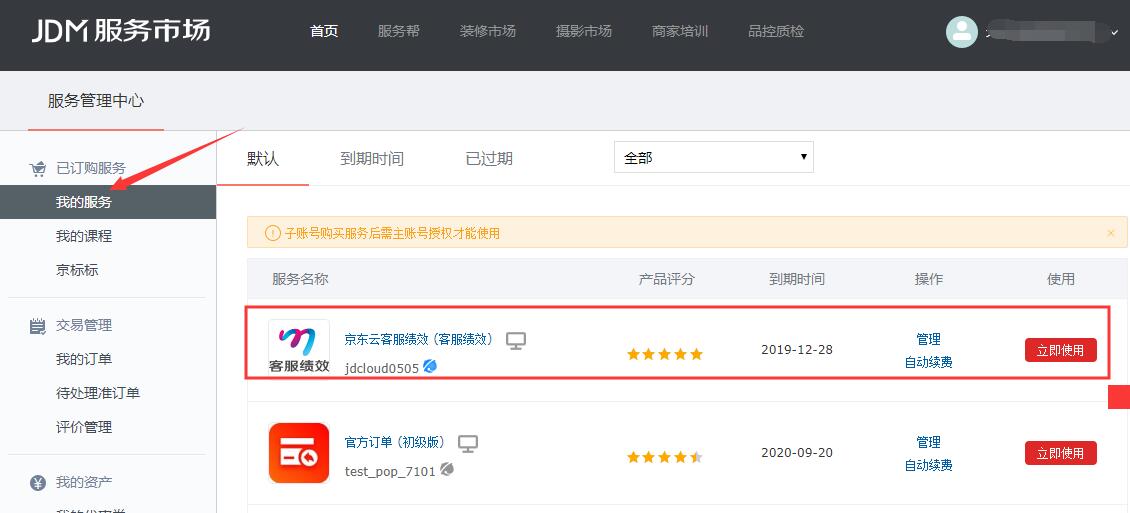This screenshot has width=1130, height=513.
Task: Click expiry date 2019-12-28
Action: [x=797, y=349]
